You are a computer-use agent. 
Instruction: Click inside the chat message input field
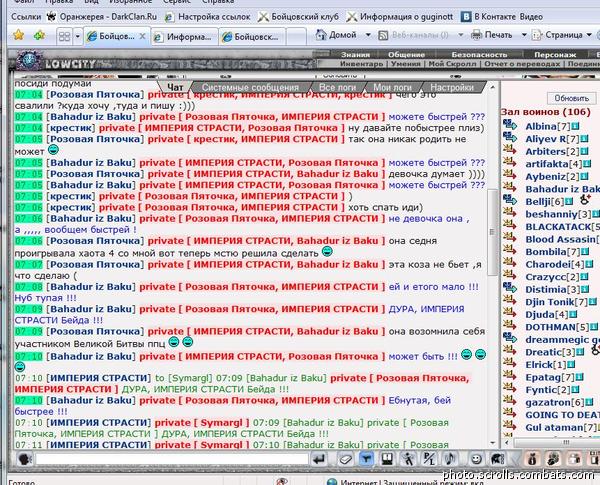(172, 459)
